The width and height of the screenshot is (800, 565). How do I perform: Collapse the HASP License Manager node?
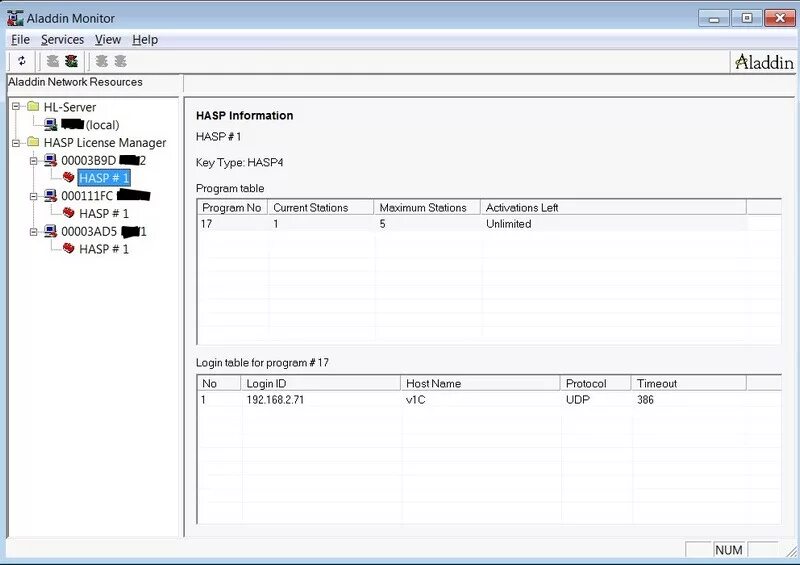tap(16, 142)
